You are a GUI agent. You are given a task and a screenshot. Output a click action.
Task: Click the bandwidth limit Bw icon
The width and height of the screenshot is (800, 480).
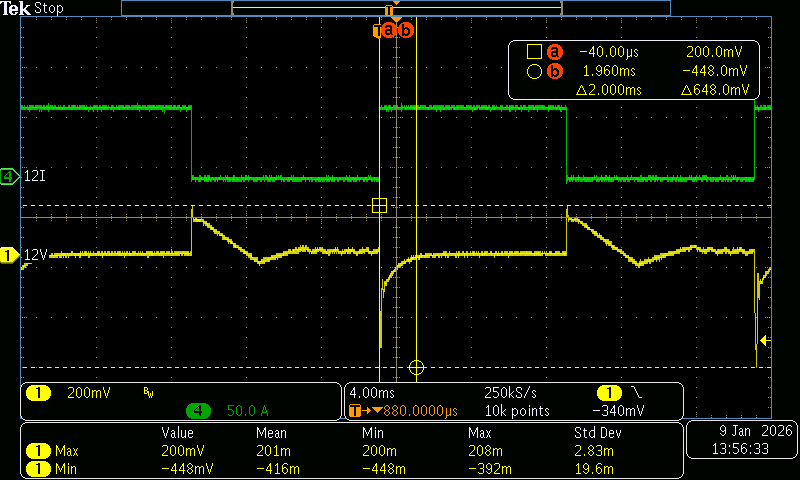(x=148, y=393)
